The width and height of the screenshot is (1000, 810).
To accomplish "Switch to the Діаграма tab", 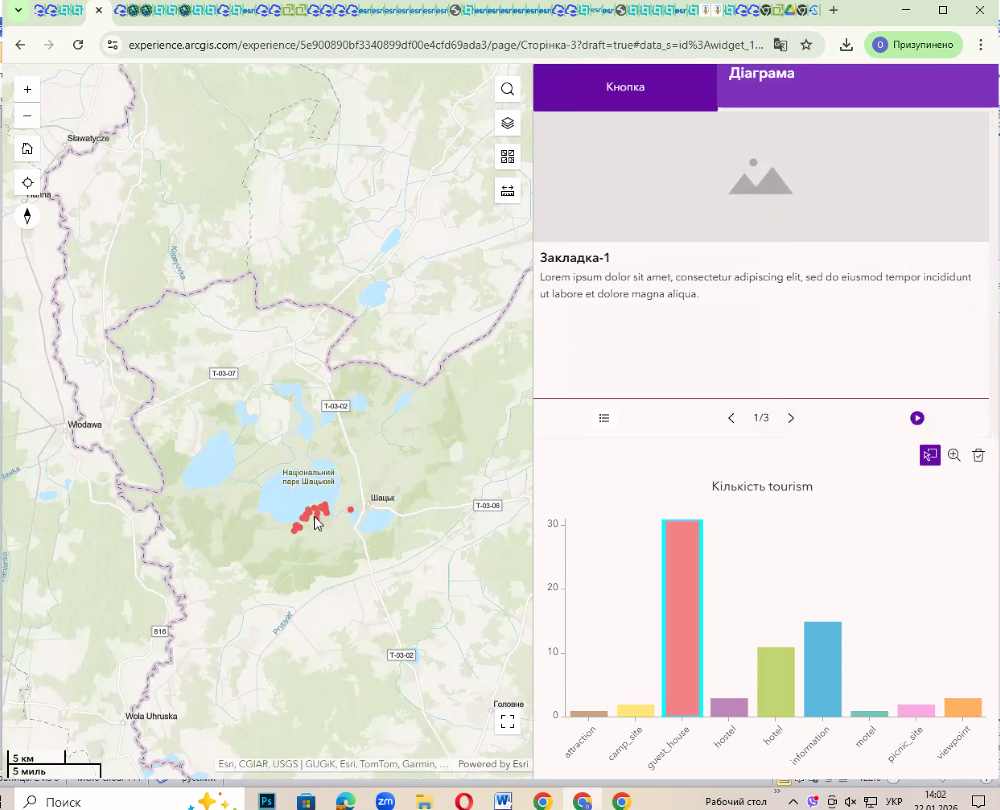I will click(761, 74).
